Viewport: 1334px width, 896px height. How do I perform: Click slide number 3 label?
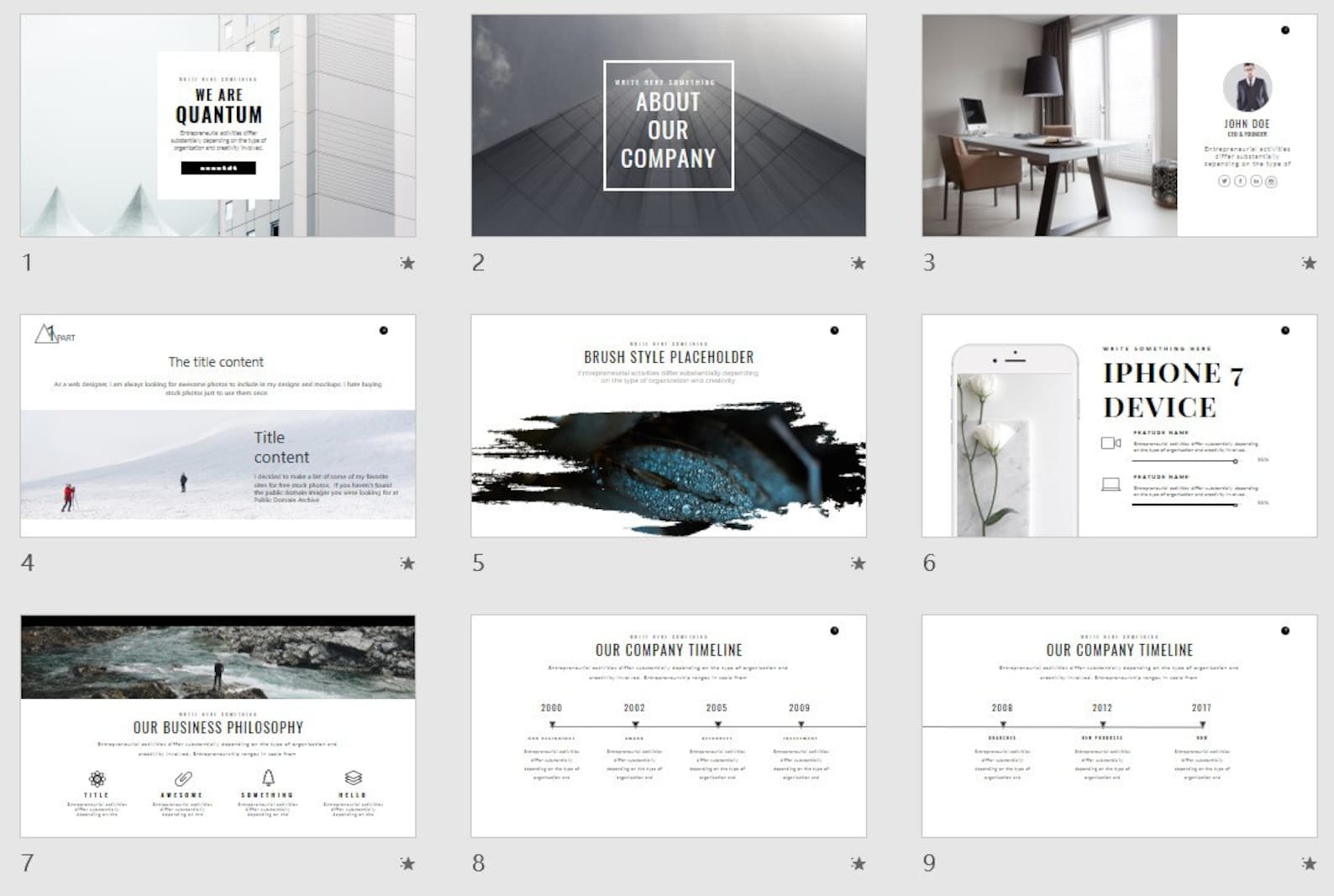929,263
